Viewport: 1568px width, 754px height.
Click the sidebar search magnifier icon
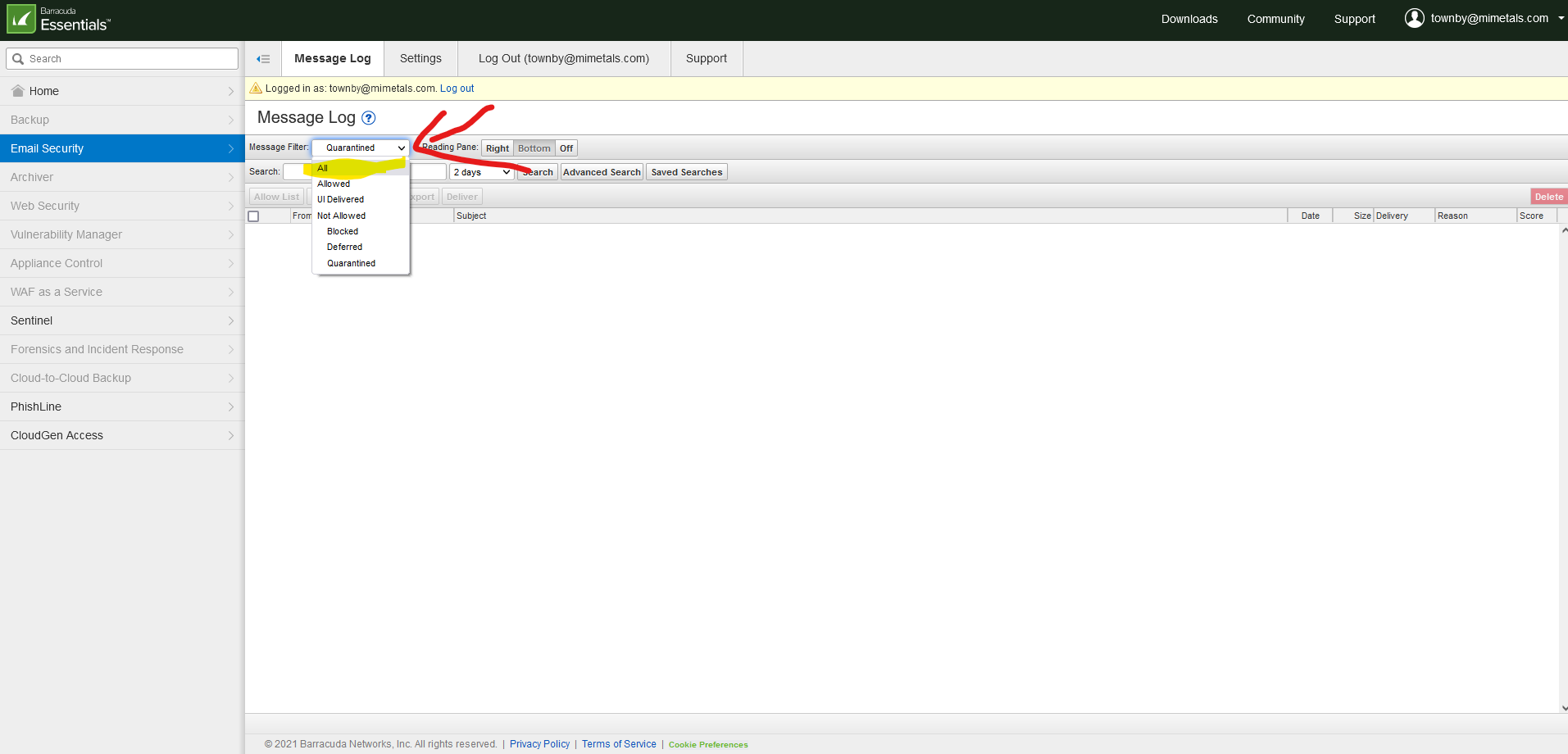point(18,59)
